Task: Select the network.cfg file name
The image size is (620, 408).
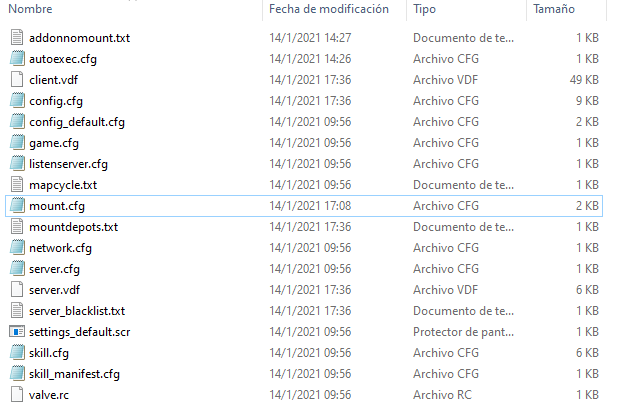Action: (60, 248)
